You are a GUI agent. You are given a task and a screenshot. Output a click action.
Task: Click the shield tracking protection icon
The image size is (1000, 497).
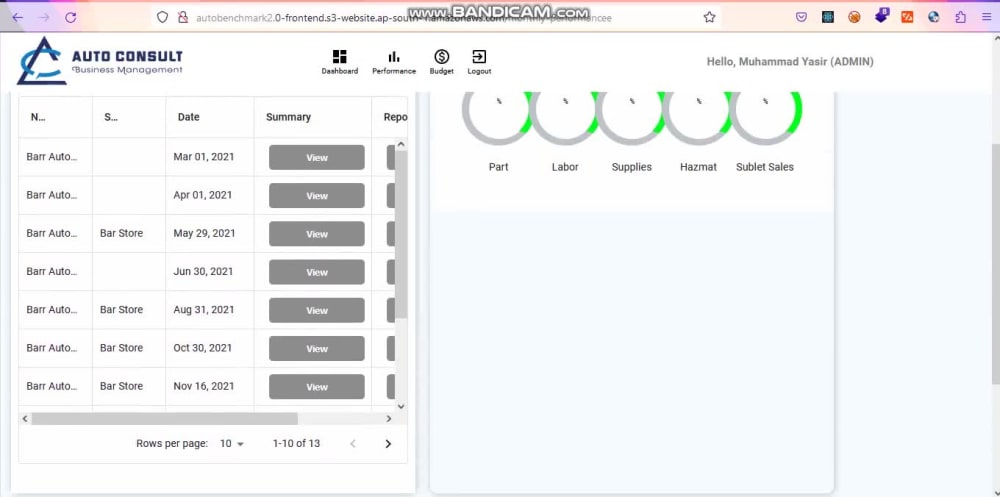tap(163, 17)
